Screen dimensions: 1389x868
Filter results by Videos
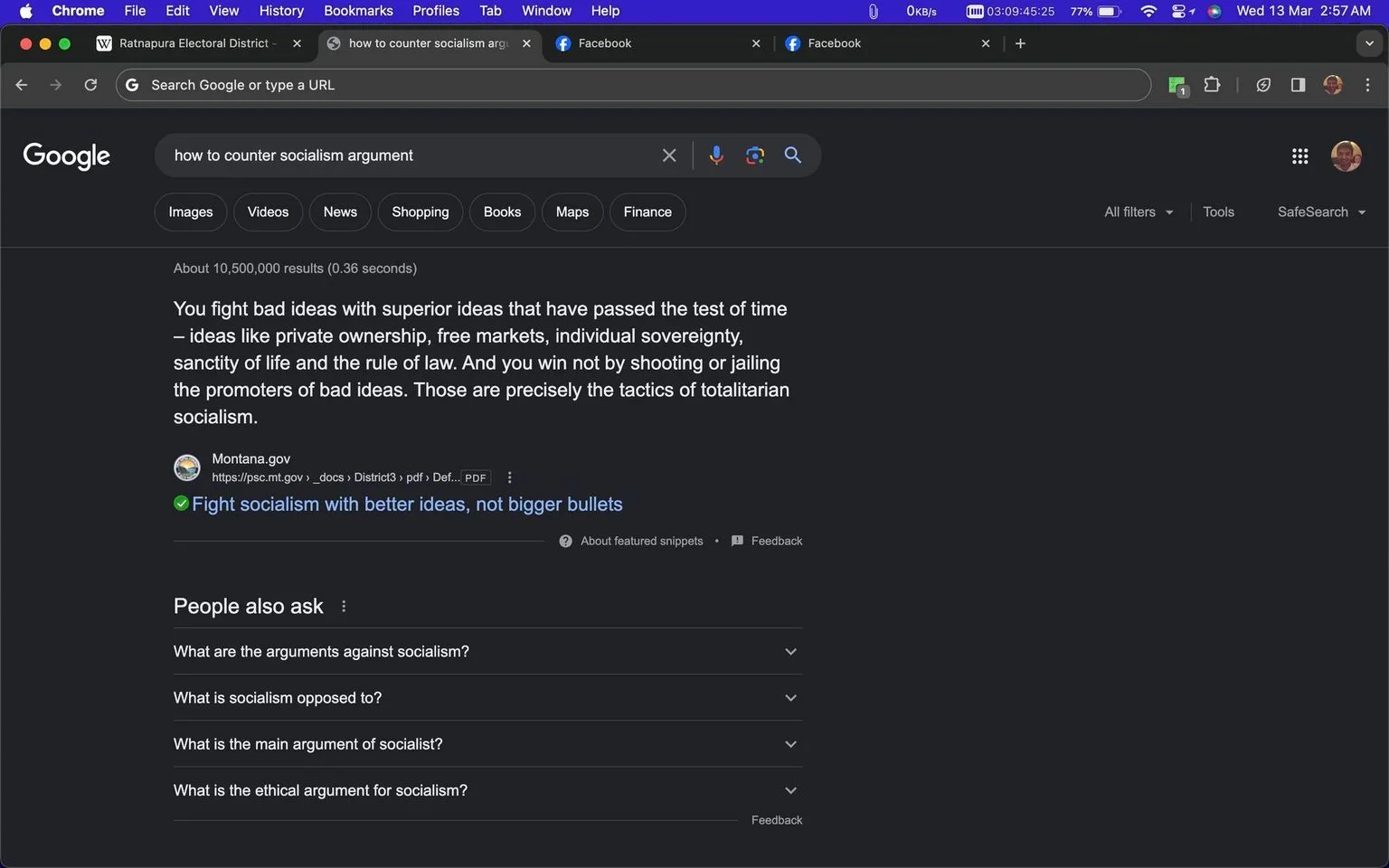[x=268, y=212]
